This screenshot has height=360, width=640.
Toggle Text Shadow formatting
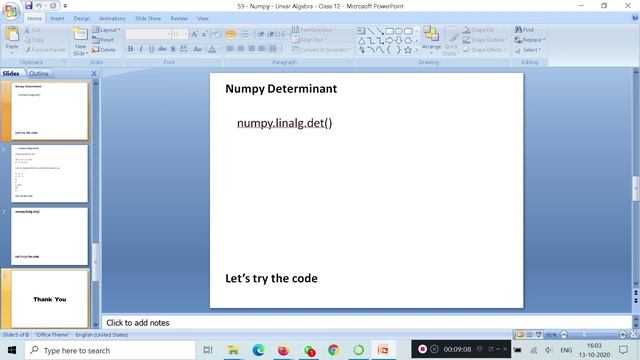tap(173, 49)
